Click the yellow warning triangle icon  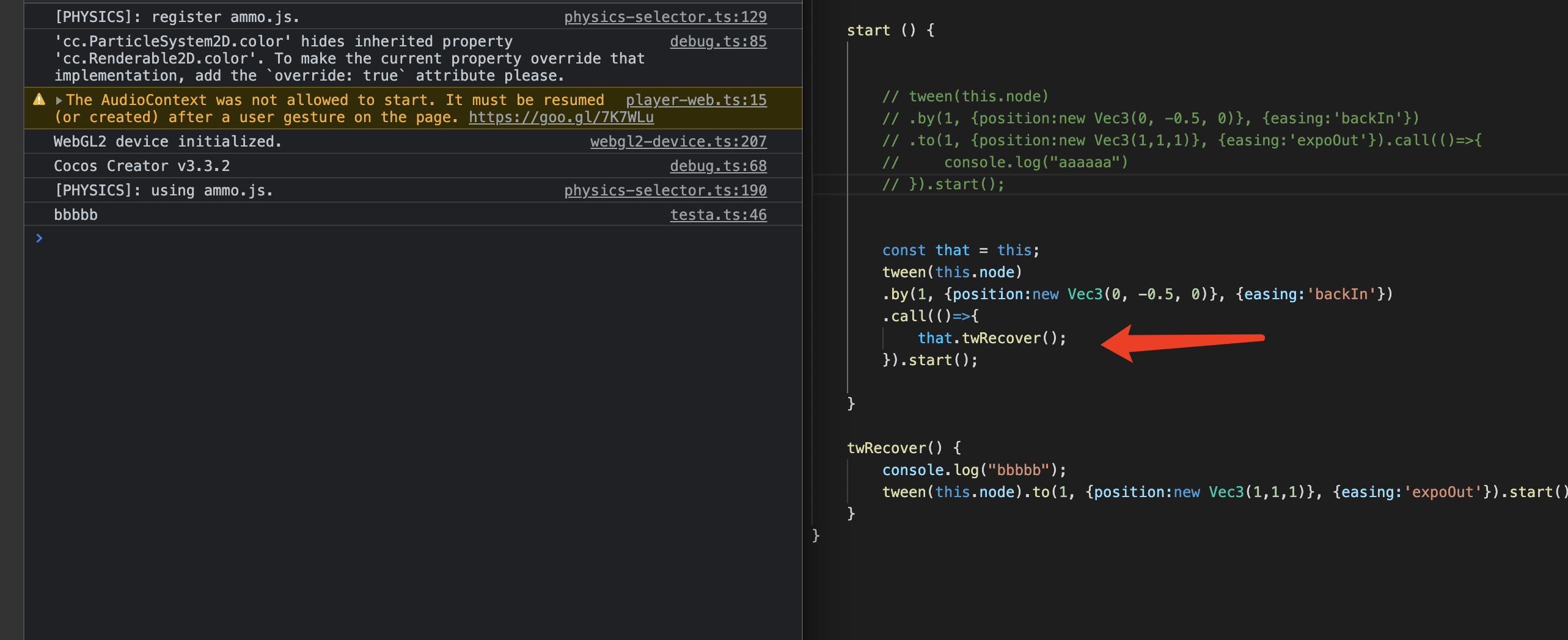click(x=39, y=100)
